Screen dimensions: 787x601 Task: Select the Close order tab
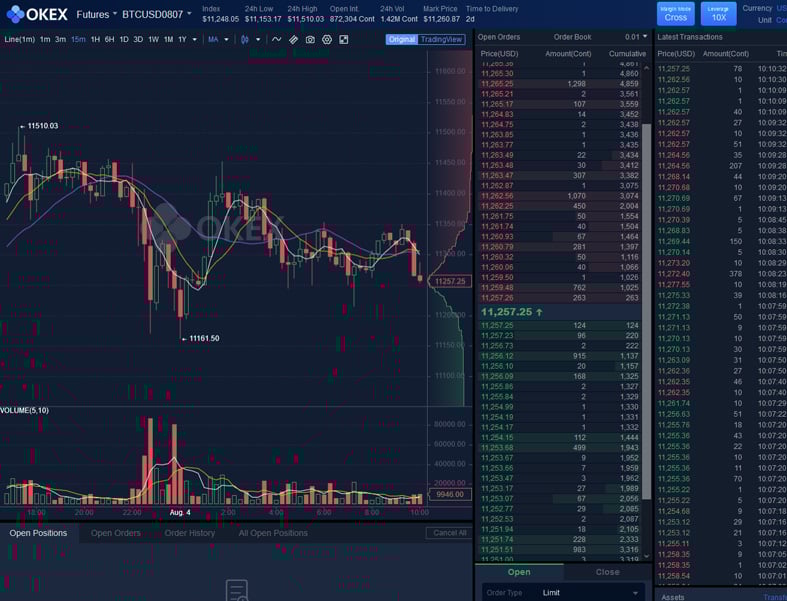point(607,572)
